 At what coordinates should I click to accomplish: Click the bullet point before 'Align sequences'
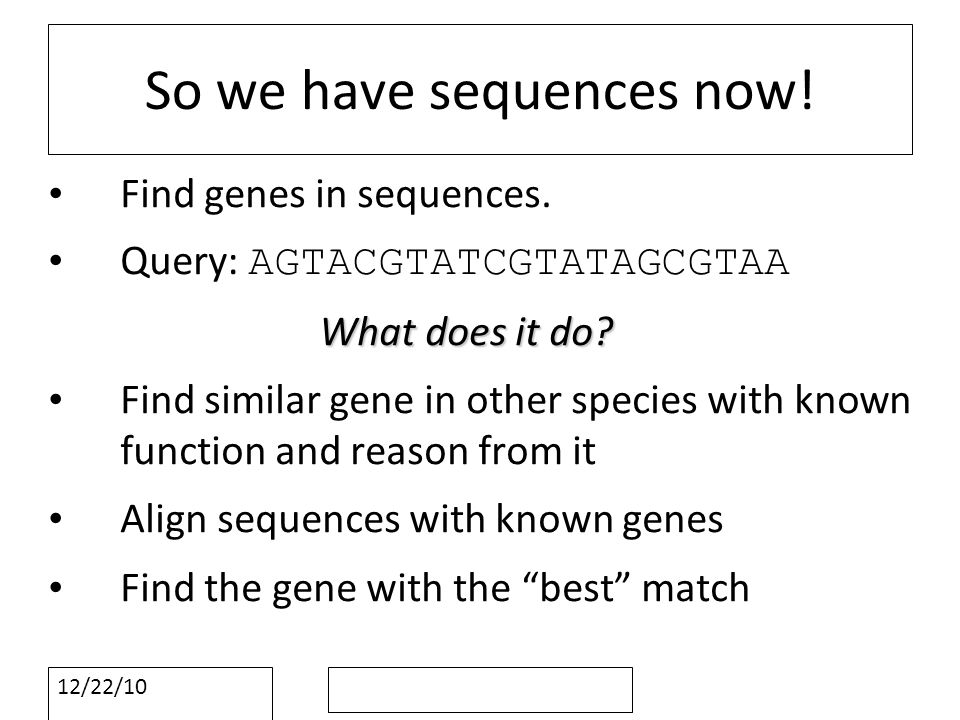pos(56,519)
